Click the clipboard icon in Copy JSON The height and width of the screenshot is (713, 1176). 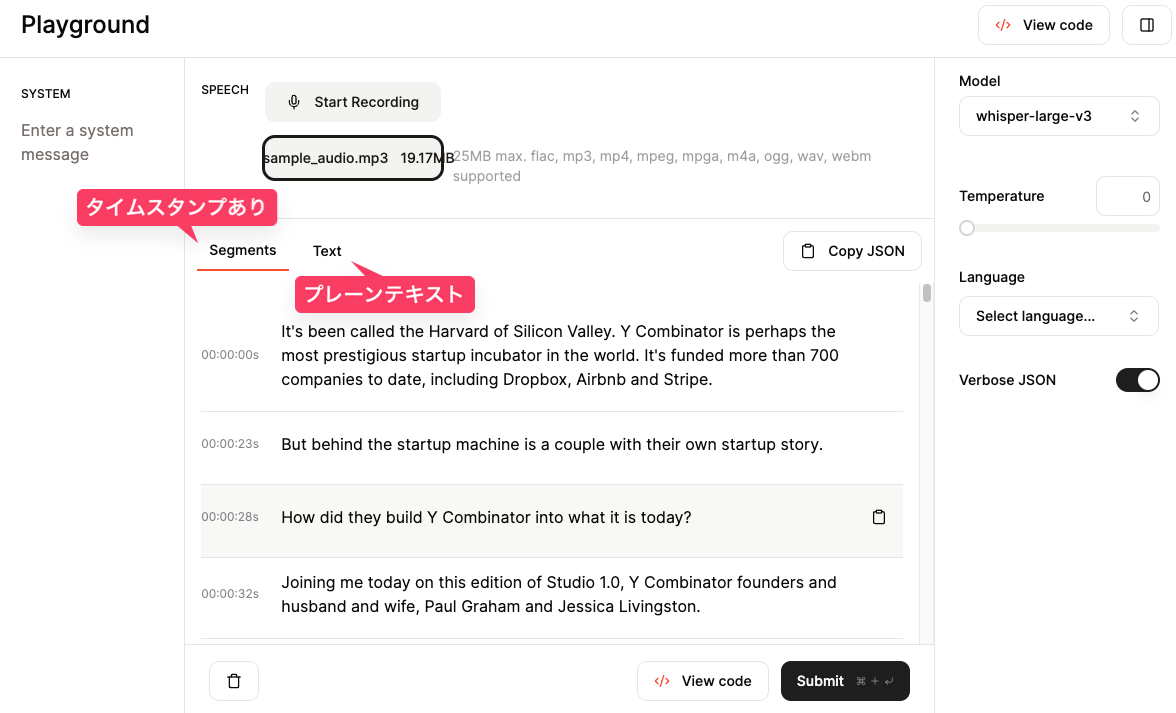808,251
